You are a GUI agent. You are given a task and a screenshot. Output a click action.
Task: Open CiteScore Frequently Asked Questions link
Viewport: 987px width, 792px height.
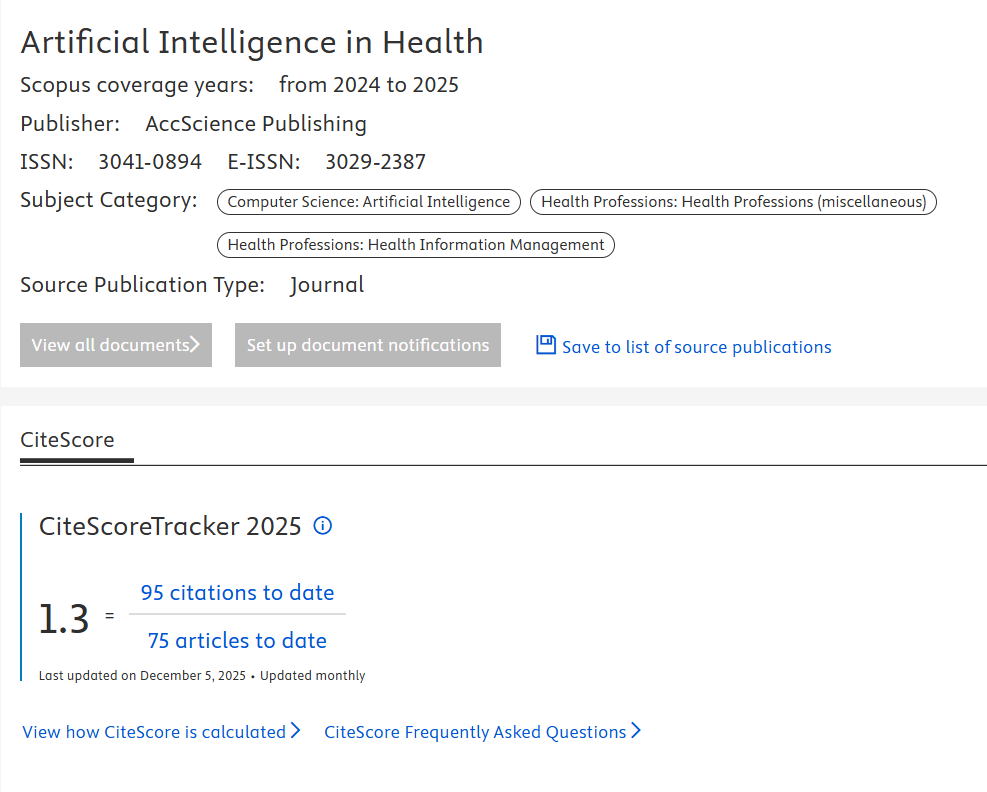[x=475, y=732]
